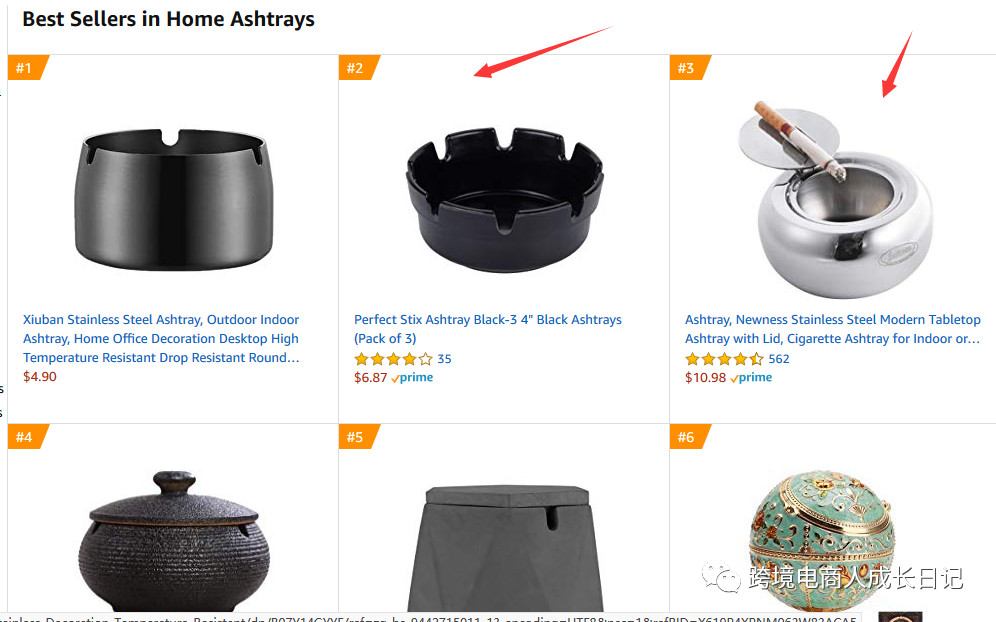Open Xiuban Stainless Steel Ashtray title link
The width and height of the screenshot is (996, 622).
[x=161, y=338]
